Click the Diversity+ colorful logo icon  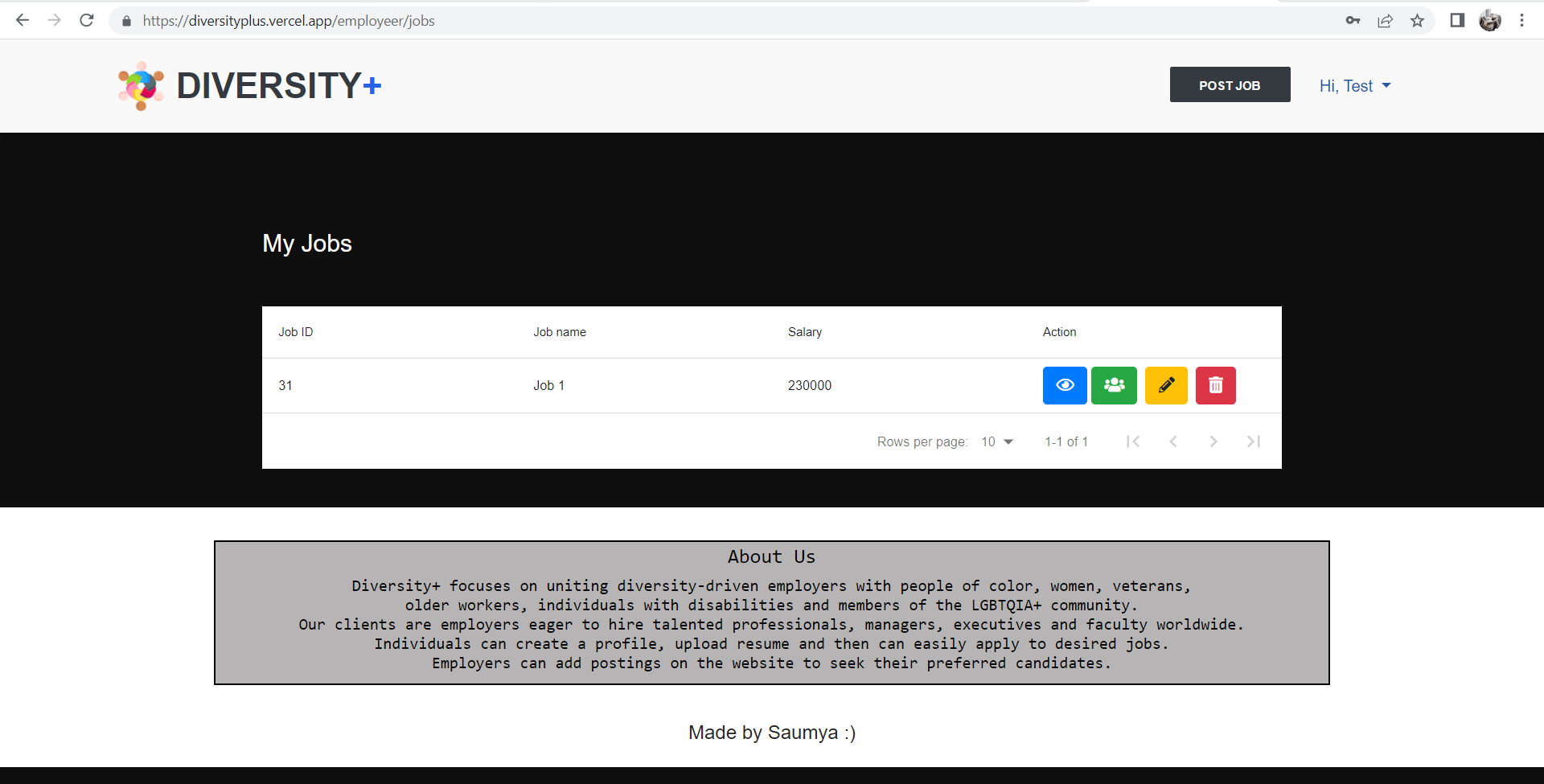point(141,86)
